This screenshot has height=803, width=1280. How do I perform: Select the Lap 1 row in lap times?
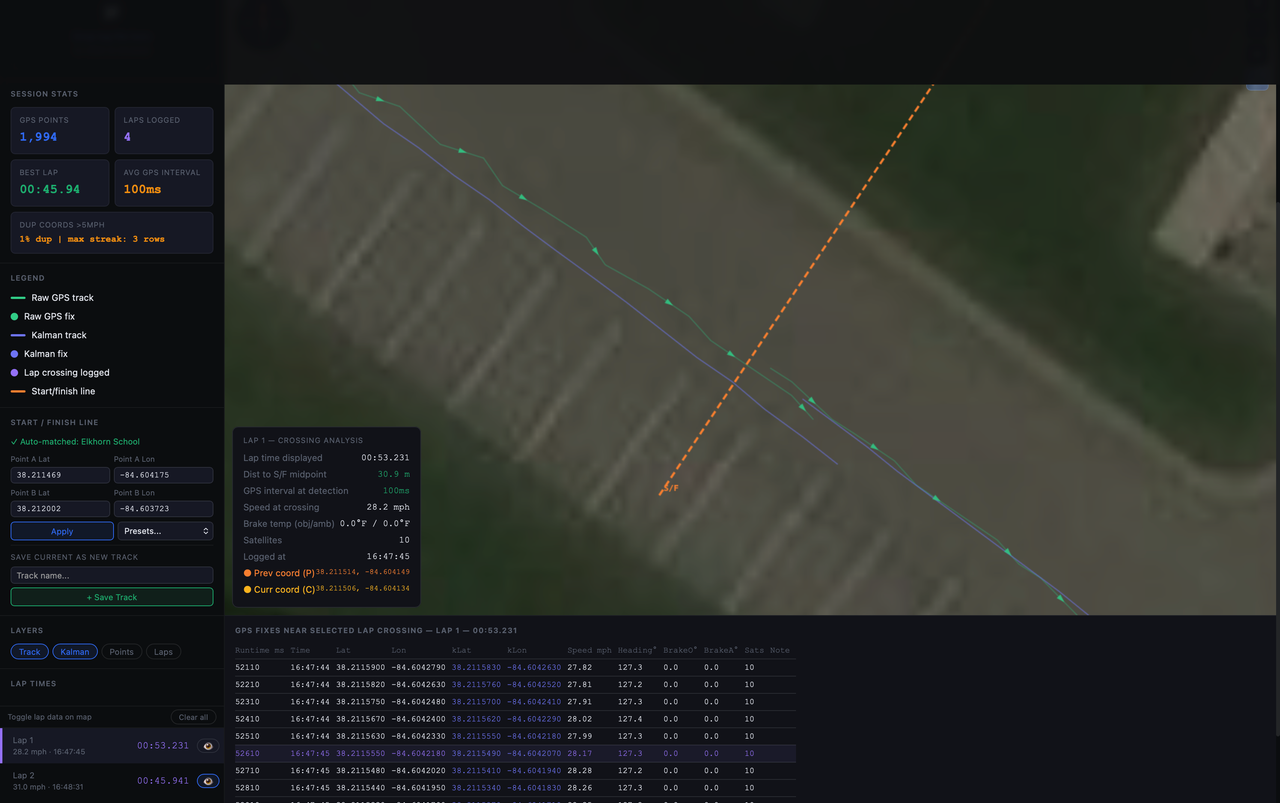pos(112,745)
